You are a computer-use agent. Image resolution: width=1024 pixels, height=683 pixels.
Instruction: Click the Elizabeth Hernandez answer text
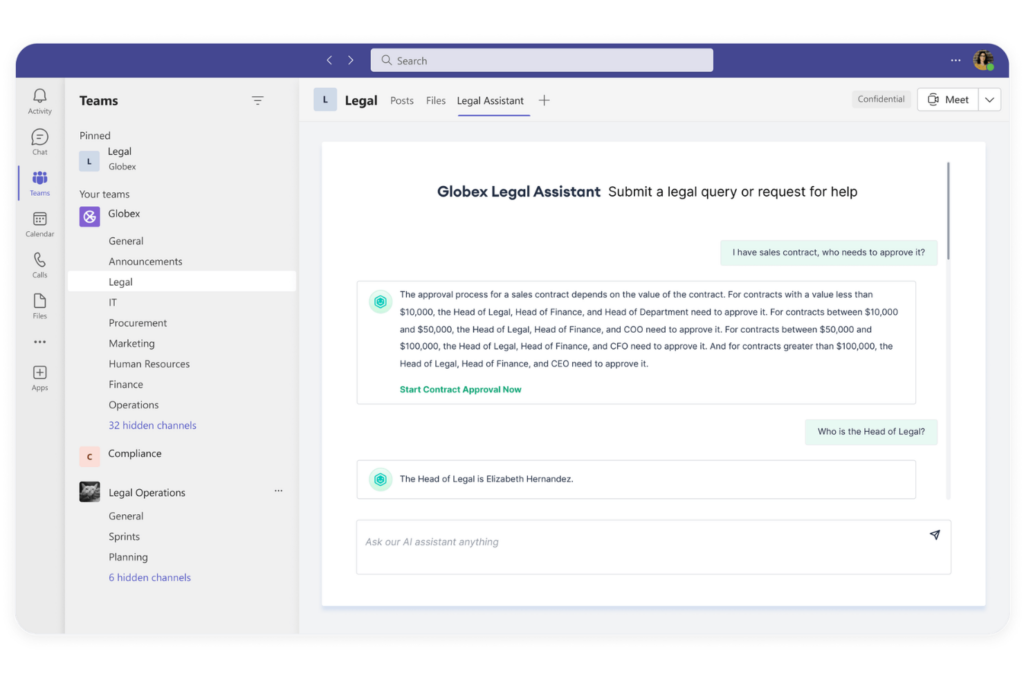click(x=487, y=479)
